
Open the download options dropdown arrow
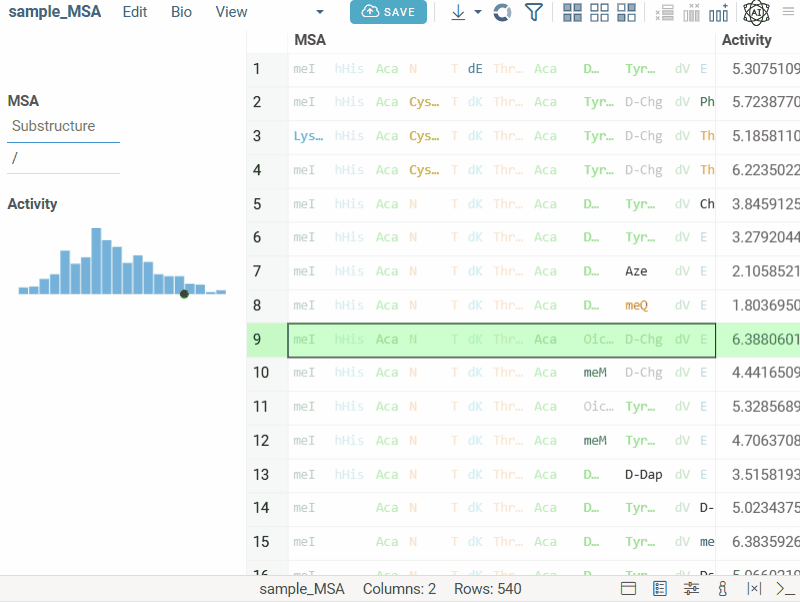tap(478, 12)
